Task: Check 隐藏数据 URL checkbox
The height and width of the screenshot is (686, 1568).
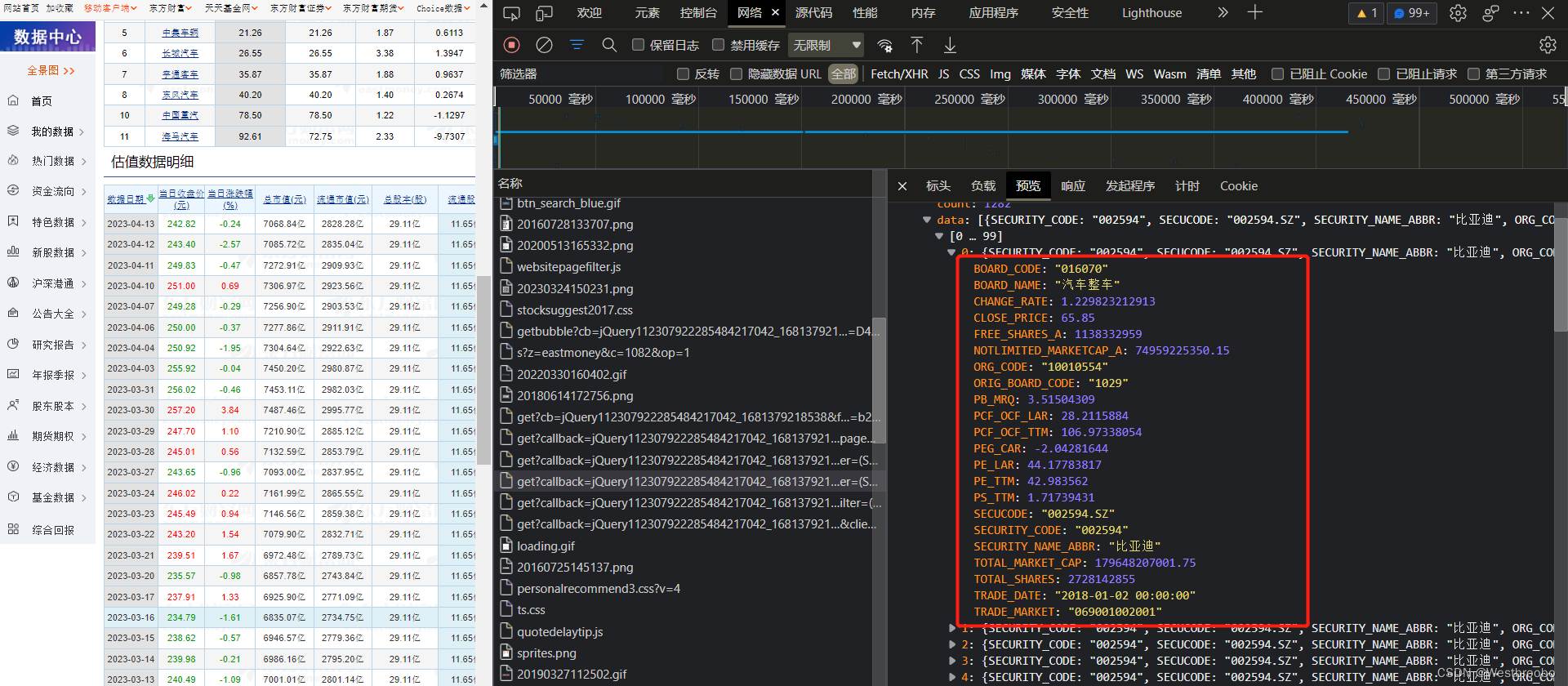Action: pos(736,74)
